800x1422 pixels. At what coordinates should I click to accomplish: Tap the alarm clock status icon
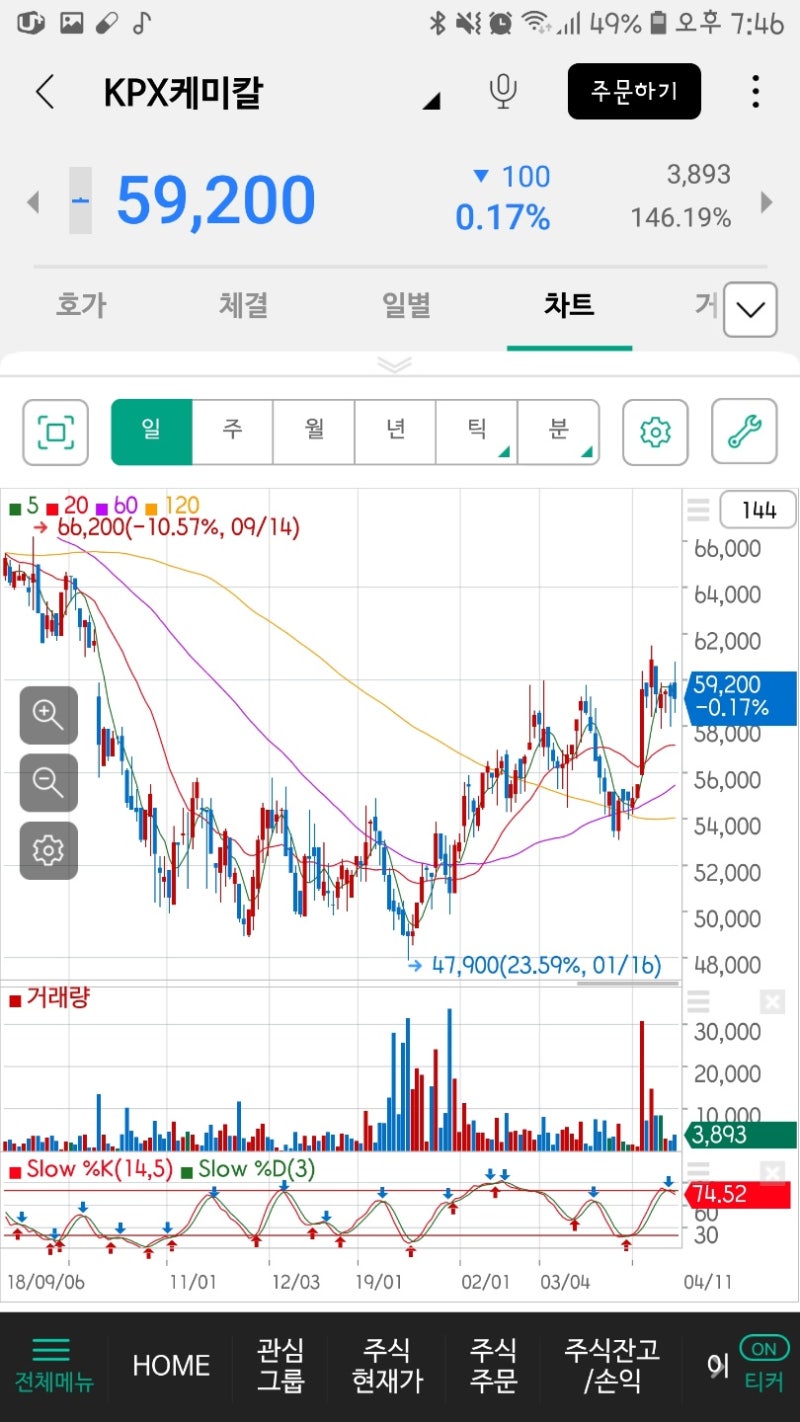(502, 23)
